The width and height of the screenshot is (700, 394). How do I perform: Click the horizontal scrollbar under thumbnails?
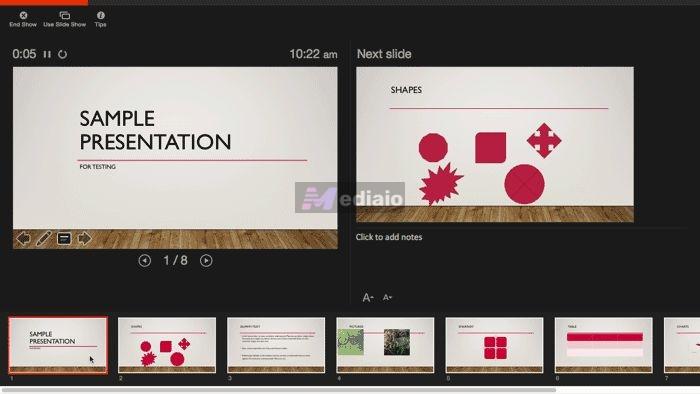pos(278,390)
